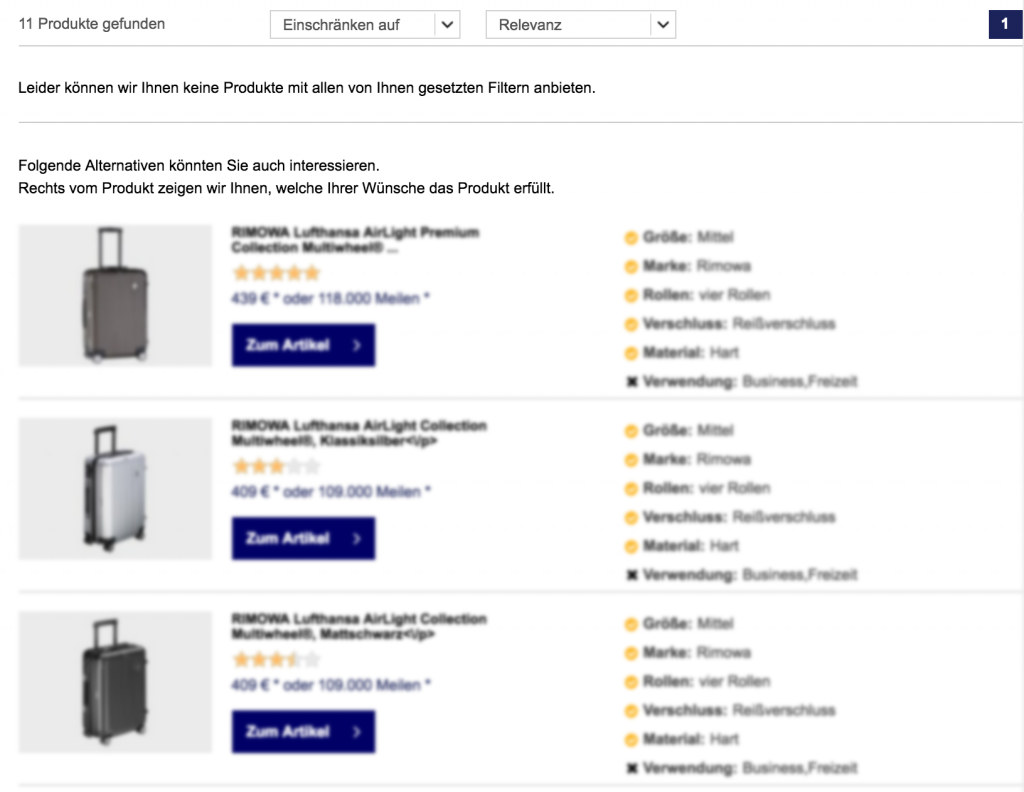Open RIMOWA AirLight Premium Collection title link
1024x792 pixels.
355,240
